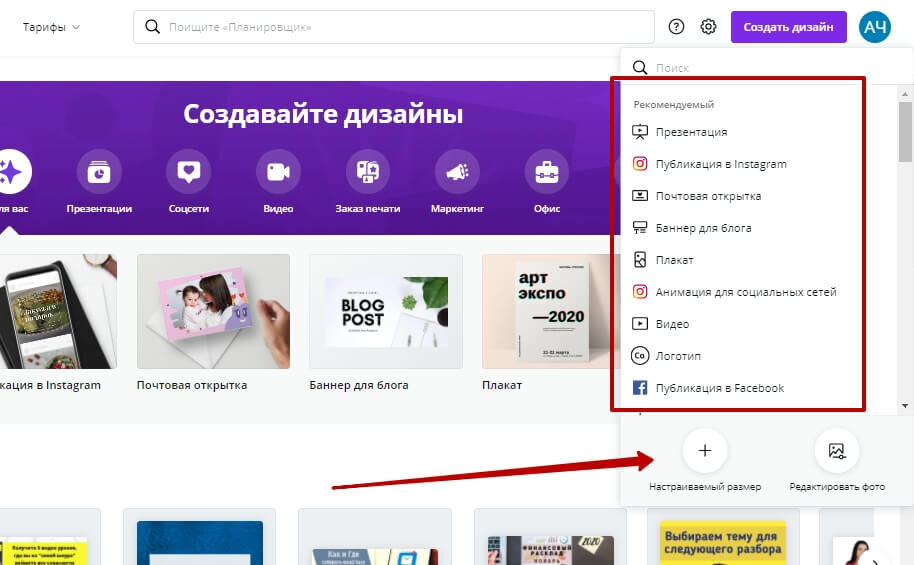This screenshot has height=565, width=914.
Task: Click Редактировать фото label
Action: point(837,486)
